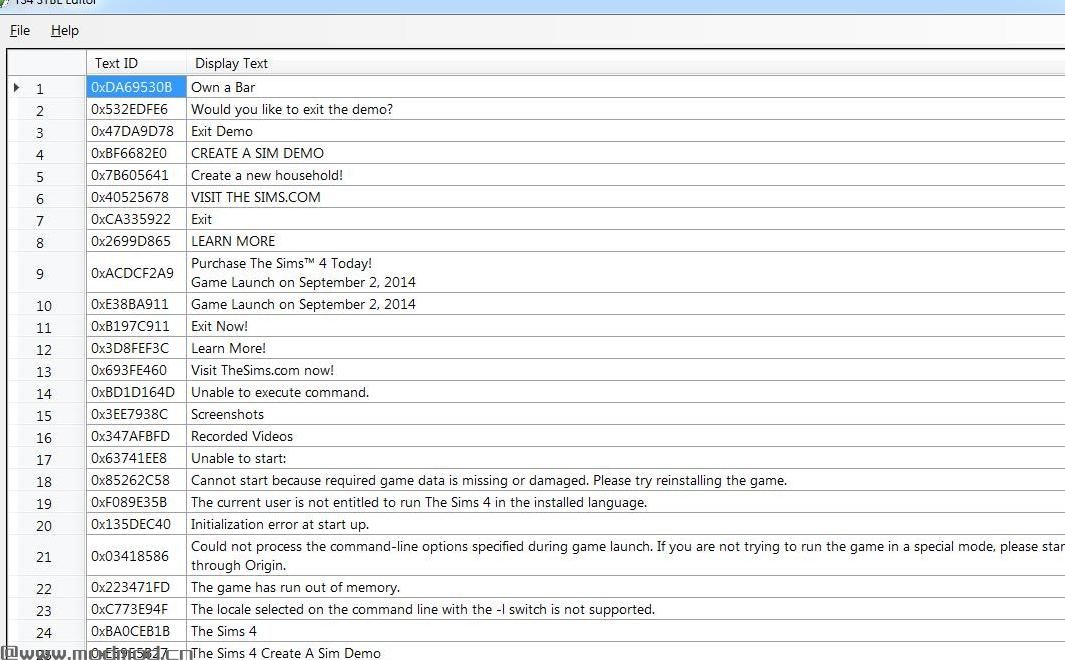The image size is (1065, 660).
Task: Click the 'Recorded Videos' text cell
Action: tap(242, 436)
